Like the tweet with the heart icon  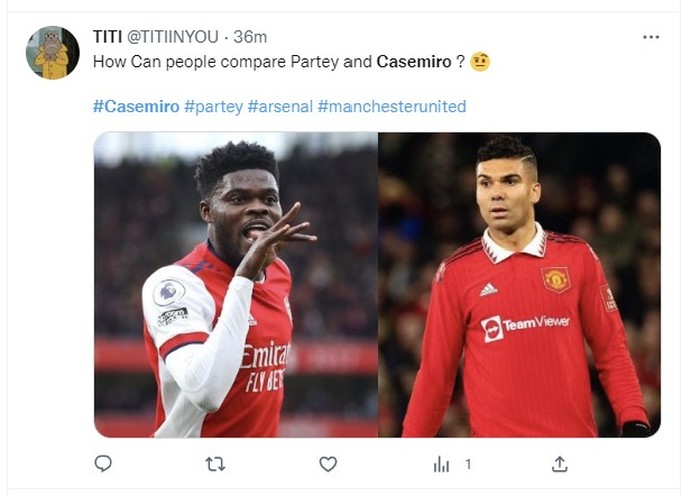[x=328, y=463]
